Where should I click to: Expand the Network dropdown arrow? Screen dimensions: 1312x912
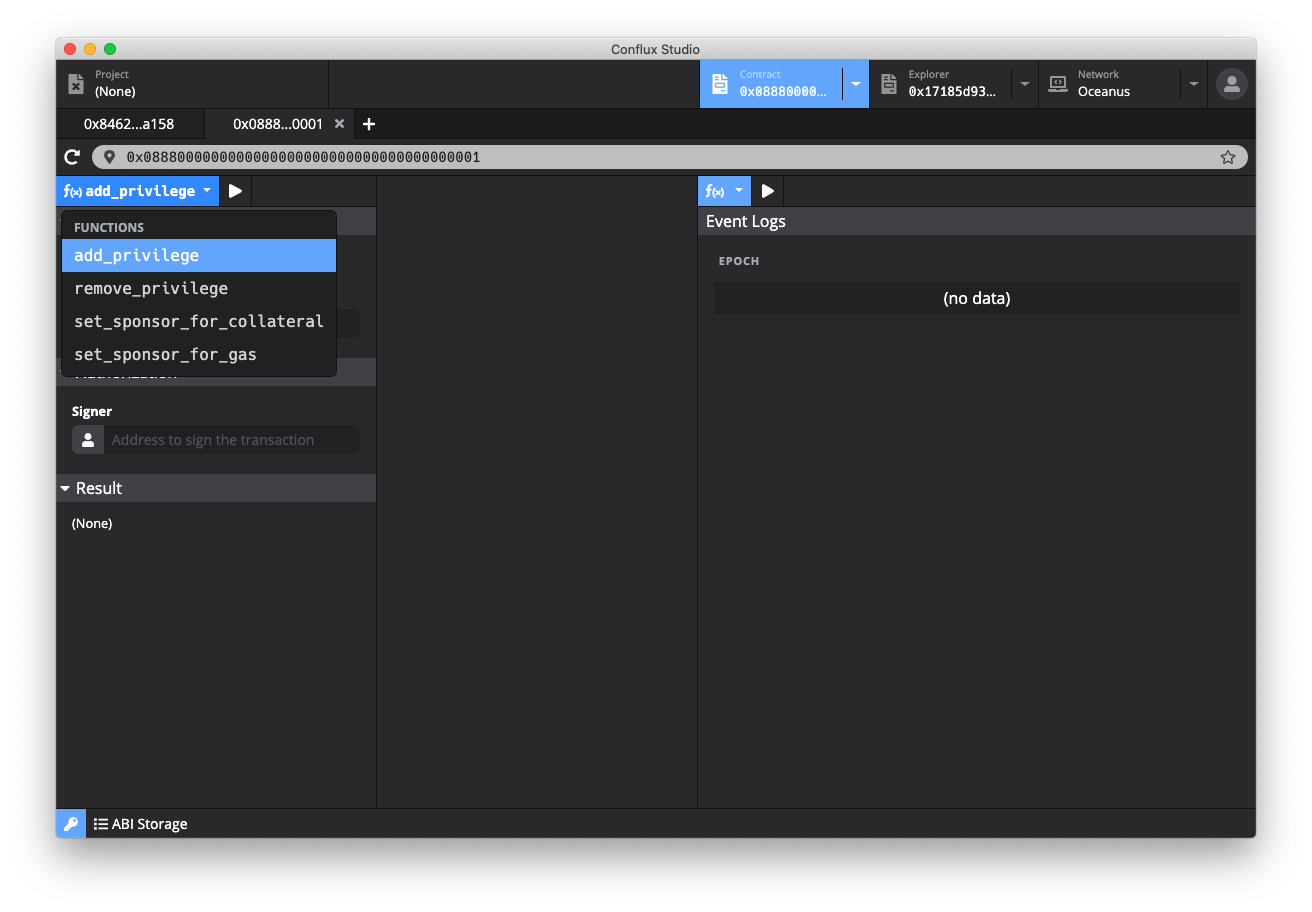[x=1194, y=84]
